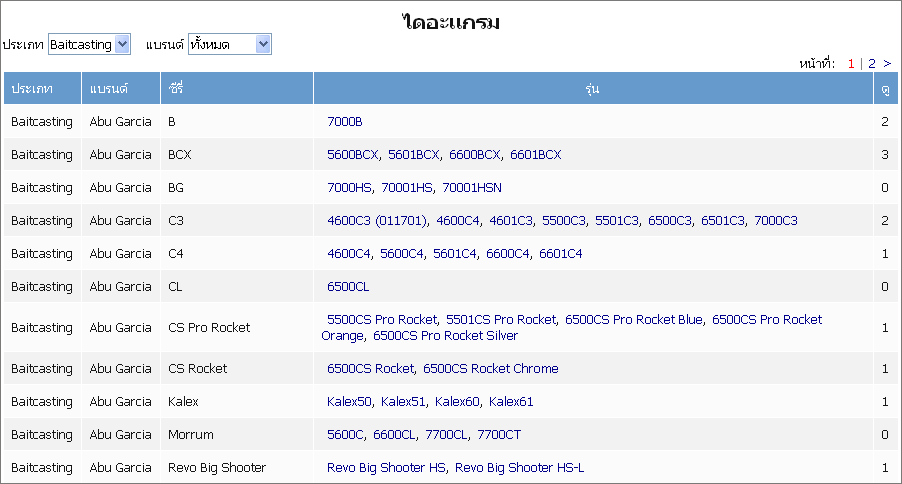This screenshot has width=902, height=484.
Task: Click the ซีรี่ column header
Action: (236, 88)
